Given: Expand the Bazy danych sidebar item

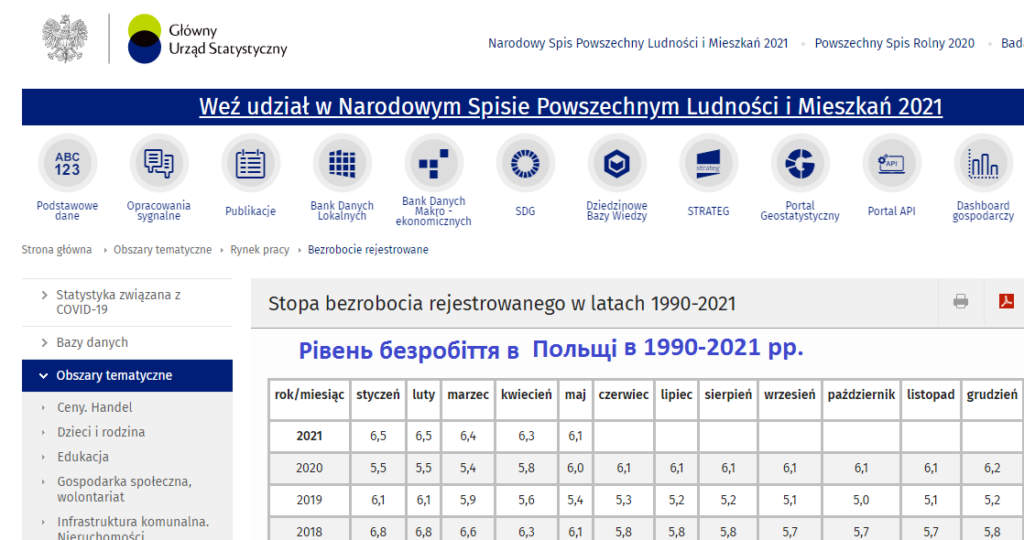Looking at the screenshot, I should pos(92,343).
